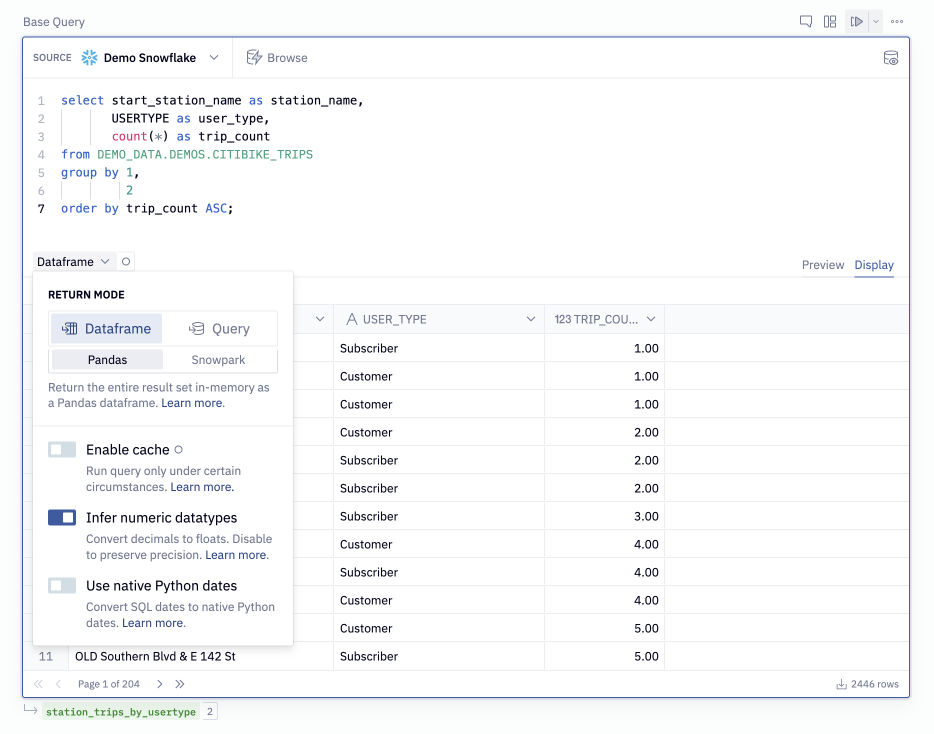934x734 pixels.
Task: Toggle the Enable cache switch
Action: 62,450
